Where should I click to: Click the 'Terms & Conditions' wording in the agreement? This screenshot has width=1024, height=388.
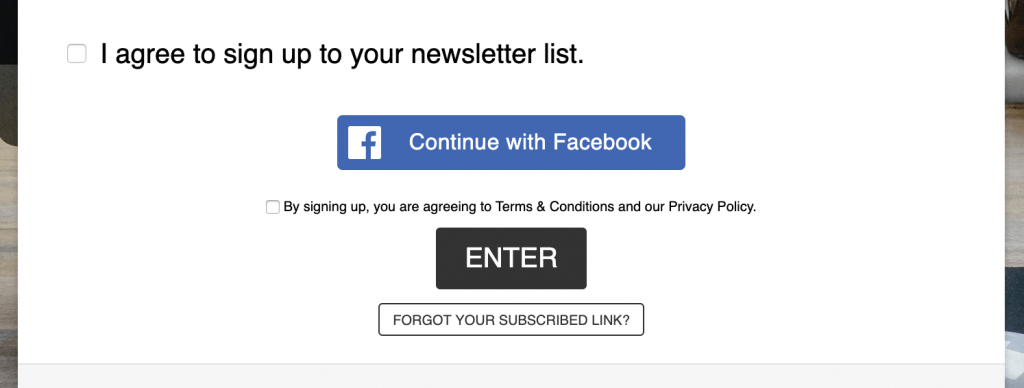point(555,207)
